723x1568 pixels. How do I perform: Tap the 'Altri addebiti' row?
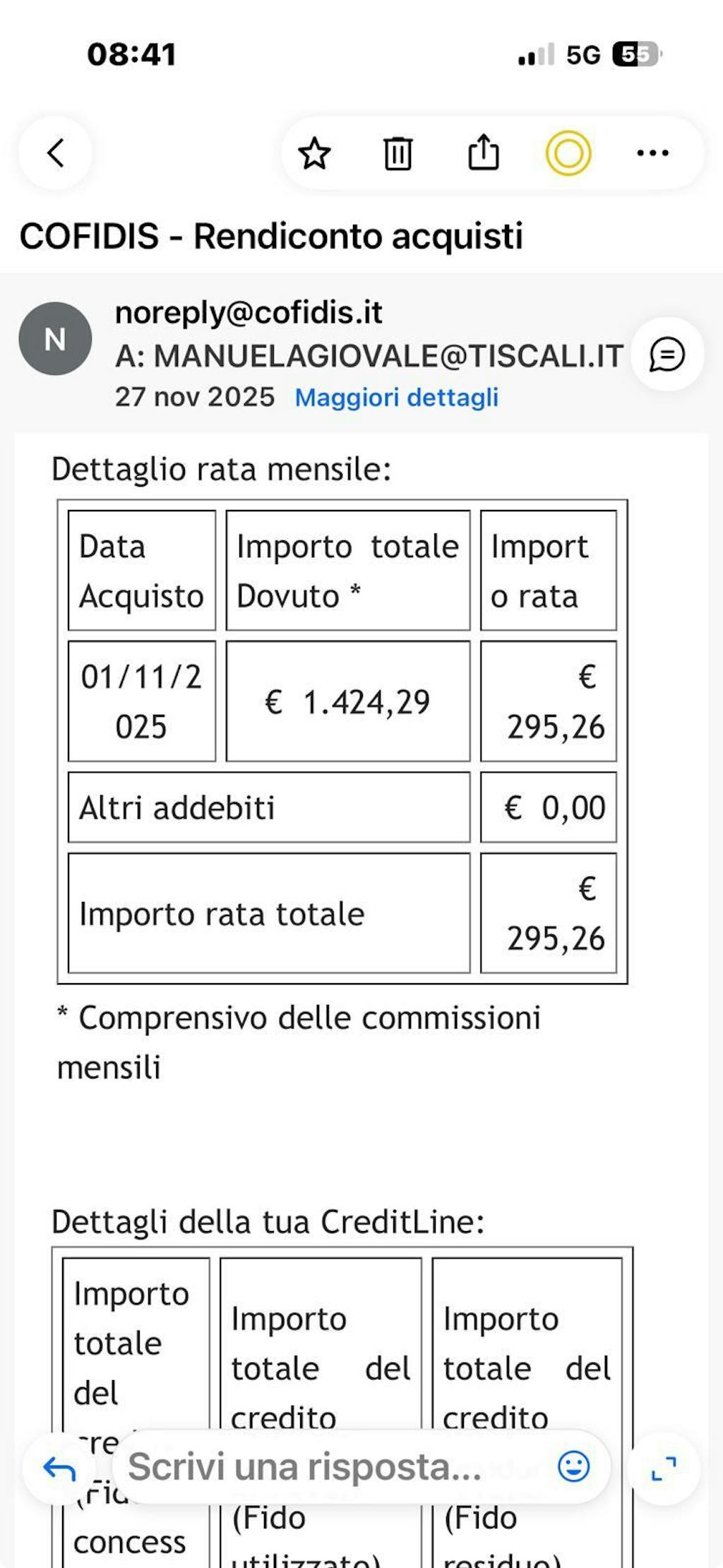pos(269,807)
